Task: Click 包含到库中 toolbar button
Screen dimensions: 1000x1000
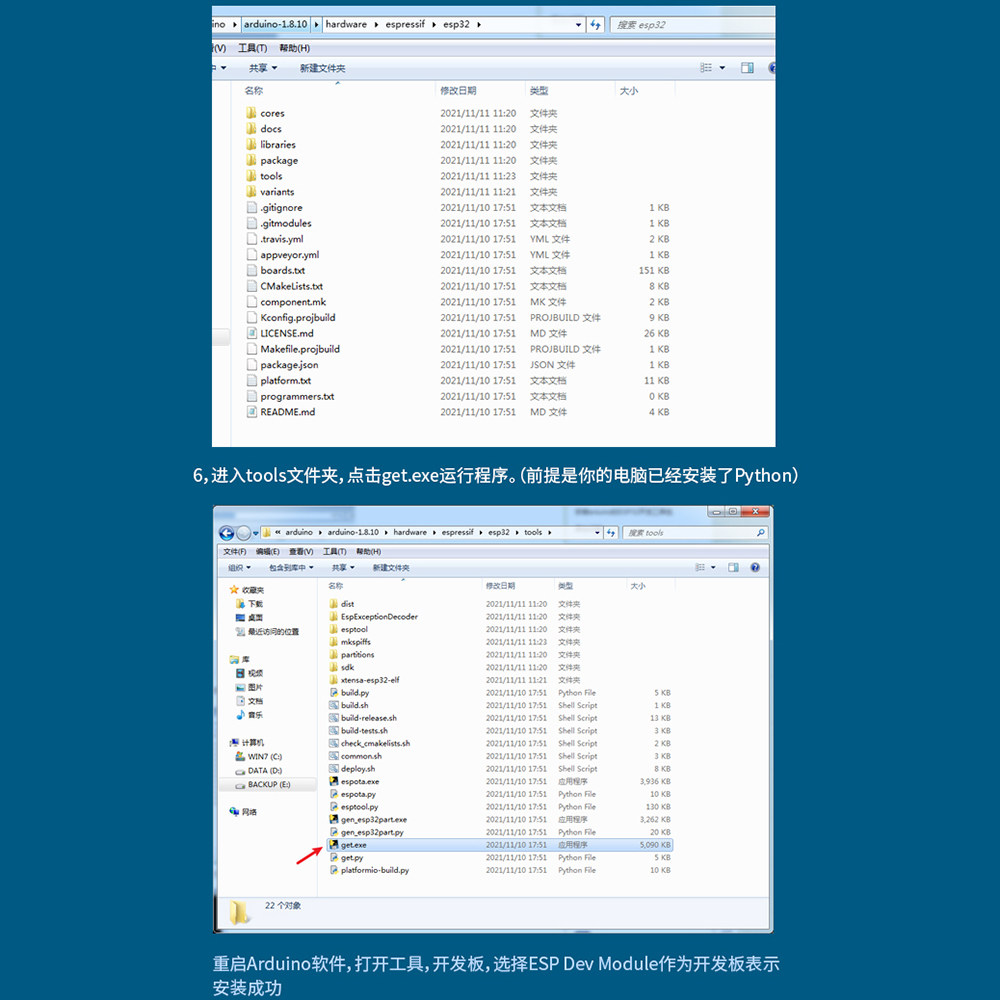Action: [291, 567]
